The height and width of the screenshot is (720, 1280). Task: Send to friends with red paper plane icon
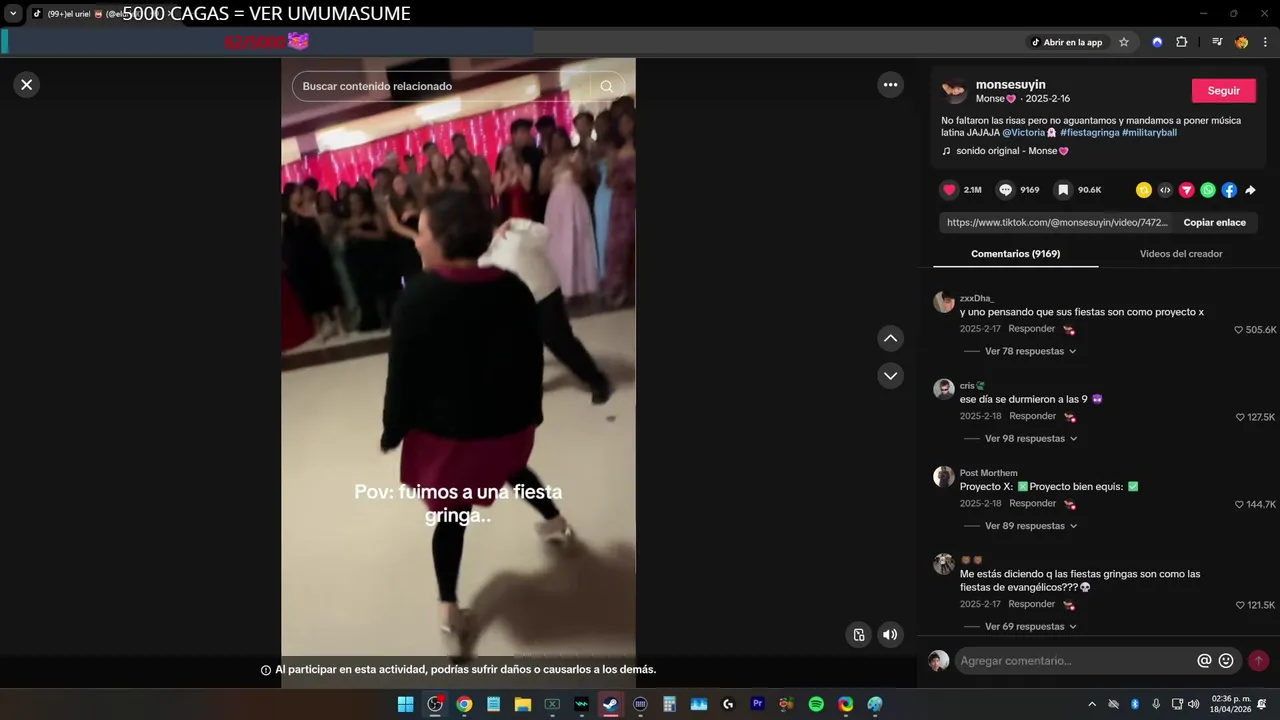pos(1186,190)
